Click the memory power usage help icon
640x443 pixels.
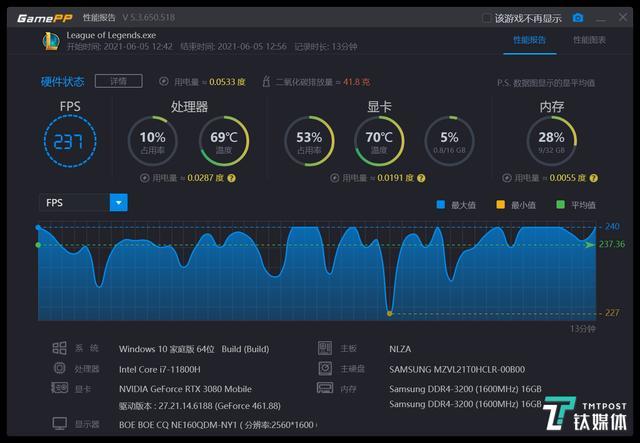594,177
